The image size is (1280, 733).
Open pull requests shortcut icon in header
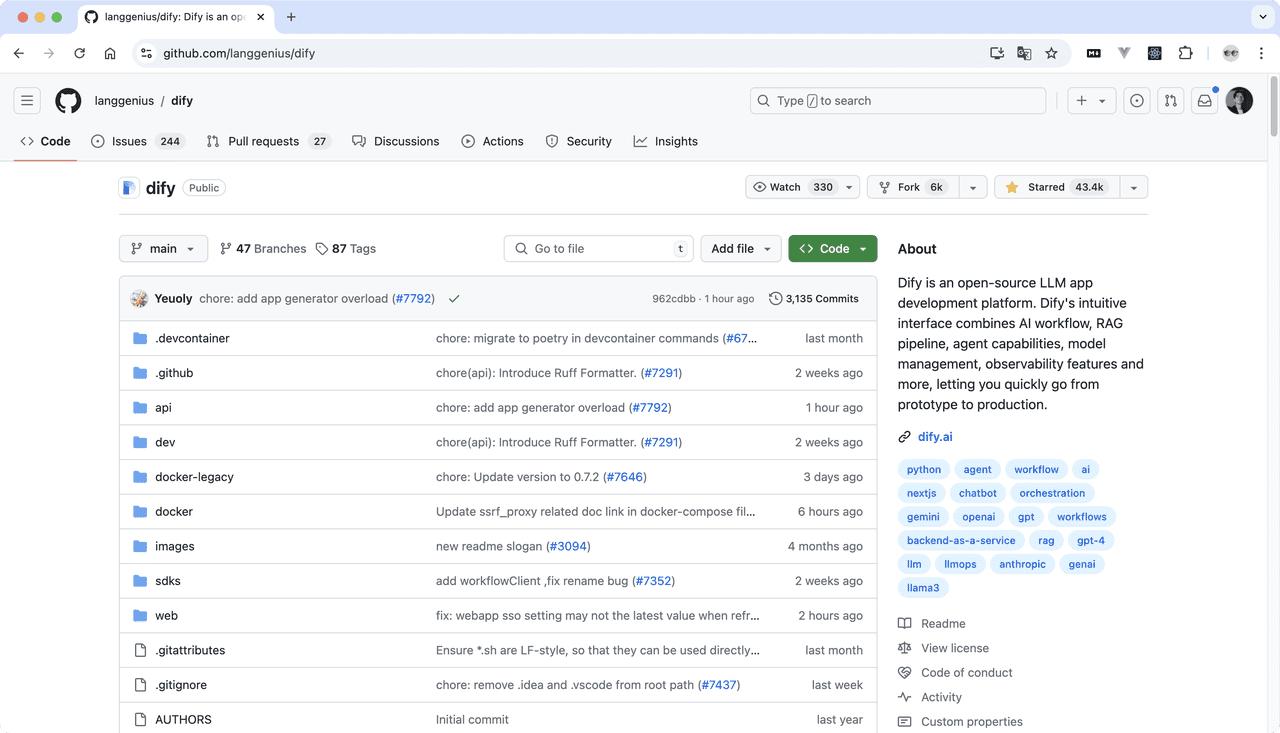(1171, 100)
